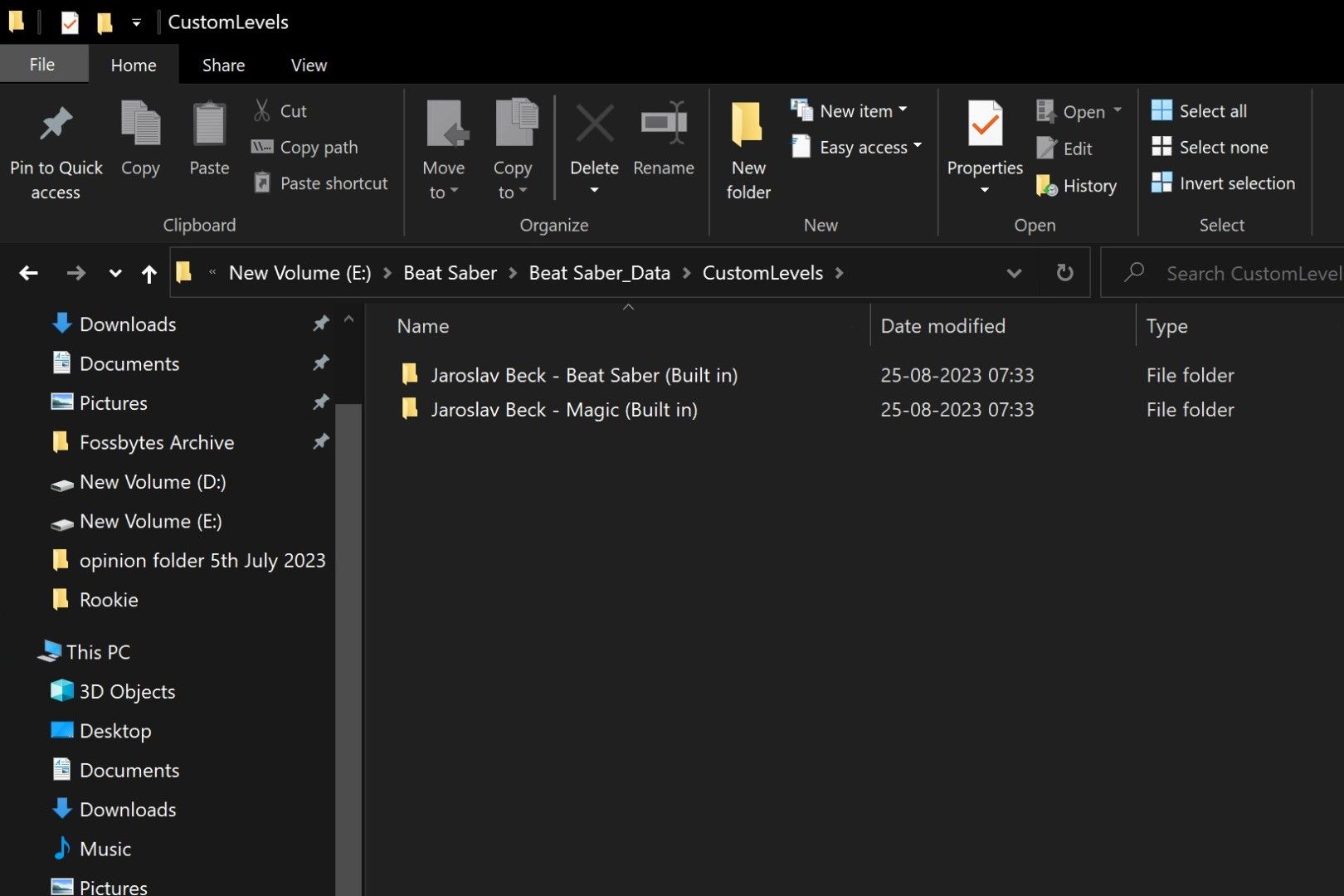Switch to the View ribbon tab

click(309, 65)
